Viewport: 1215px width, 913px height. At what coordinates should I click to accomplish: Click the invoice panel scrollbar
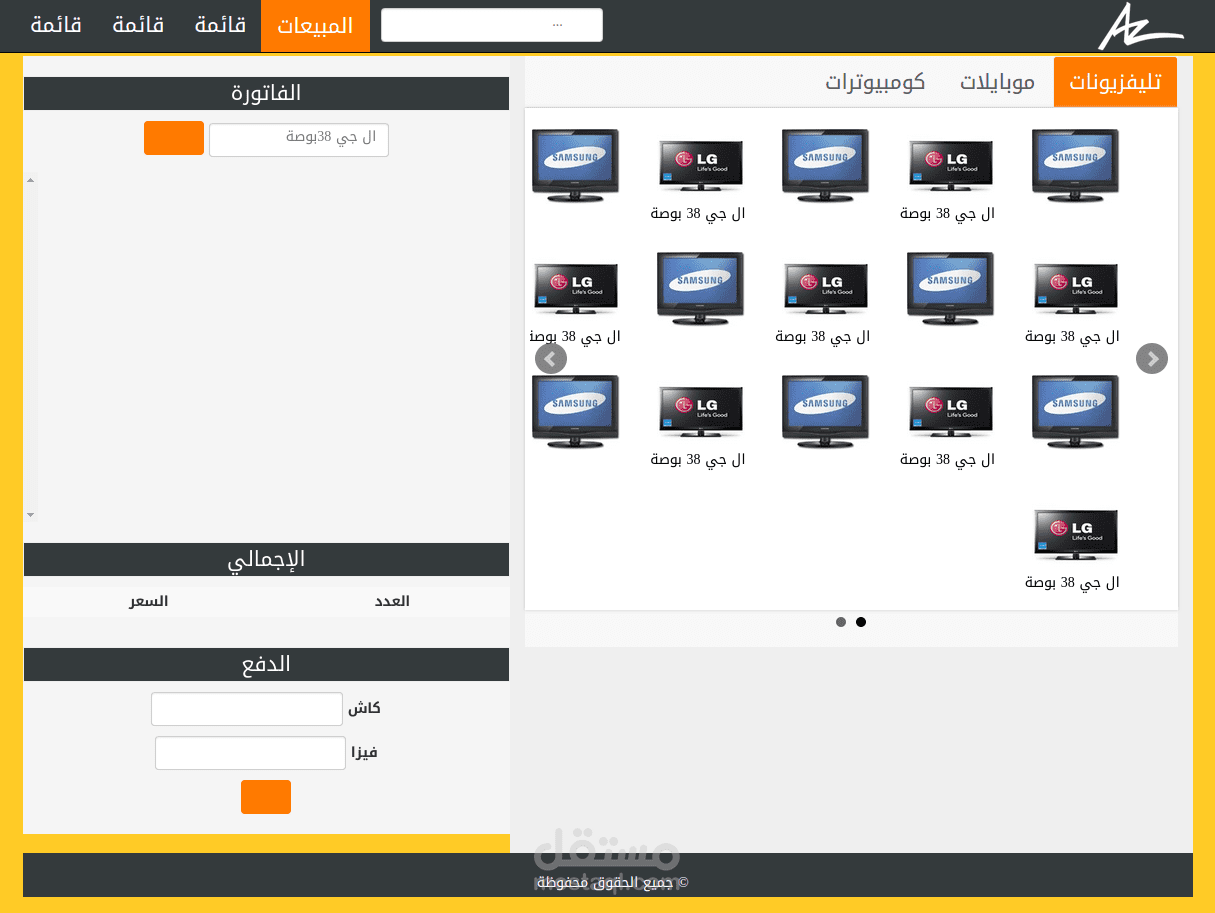[30, 347]
